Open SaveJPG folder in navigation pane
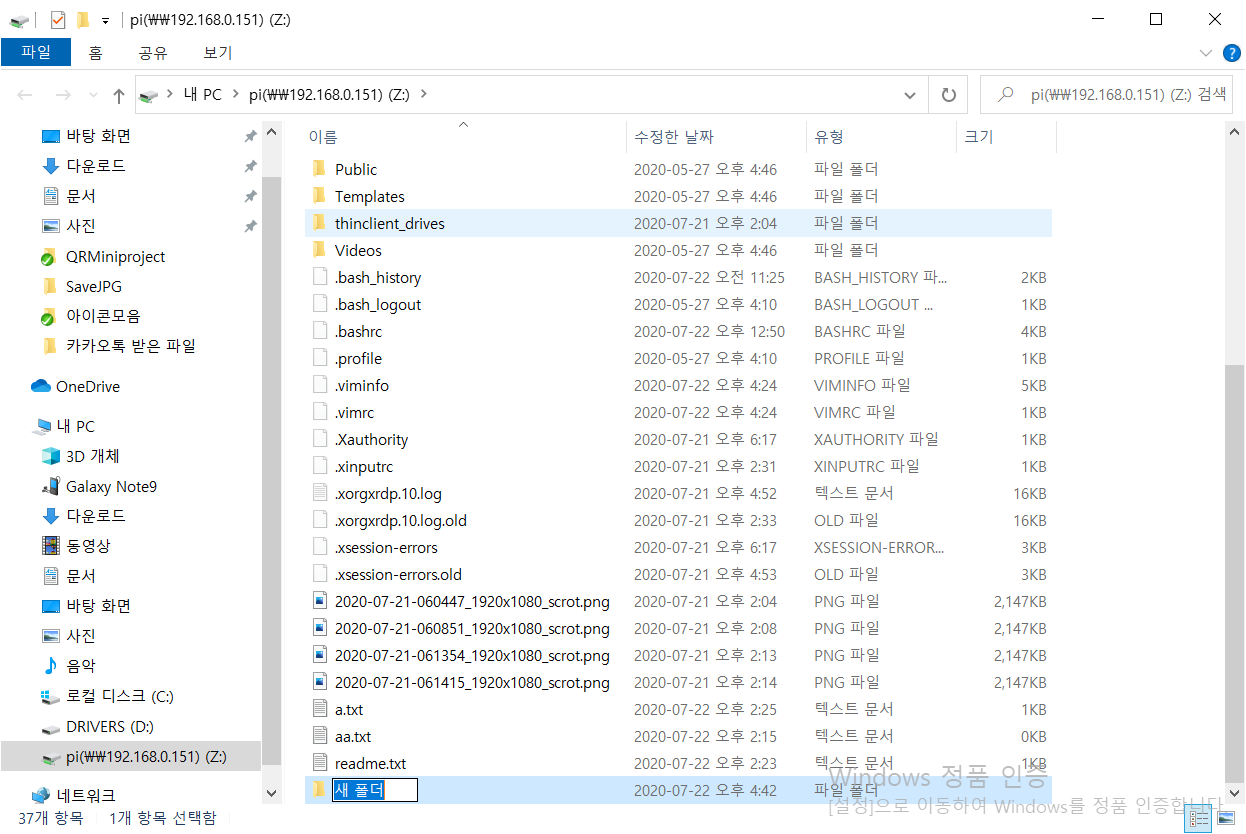The image size is (1246, 834). [x=94, y=287]
